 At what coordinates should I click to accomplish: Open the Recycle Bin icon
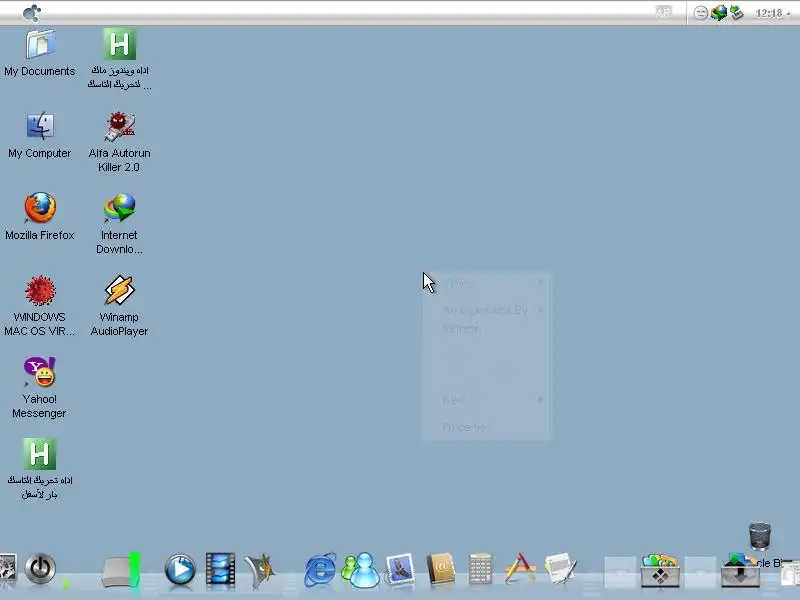pos(760,536)
